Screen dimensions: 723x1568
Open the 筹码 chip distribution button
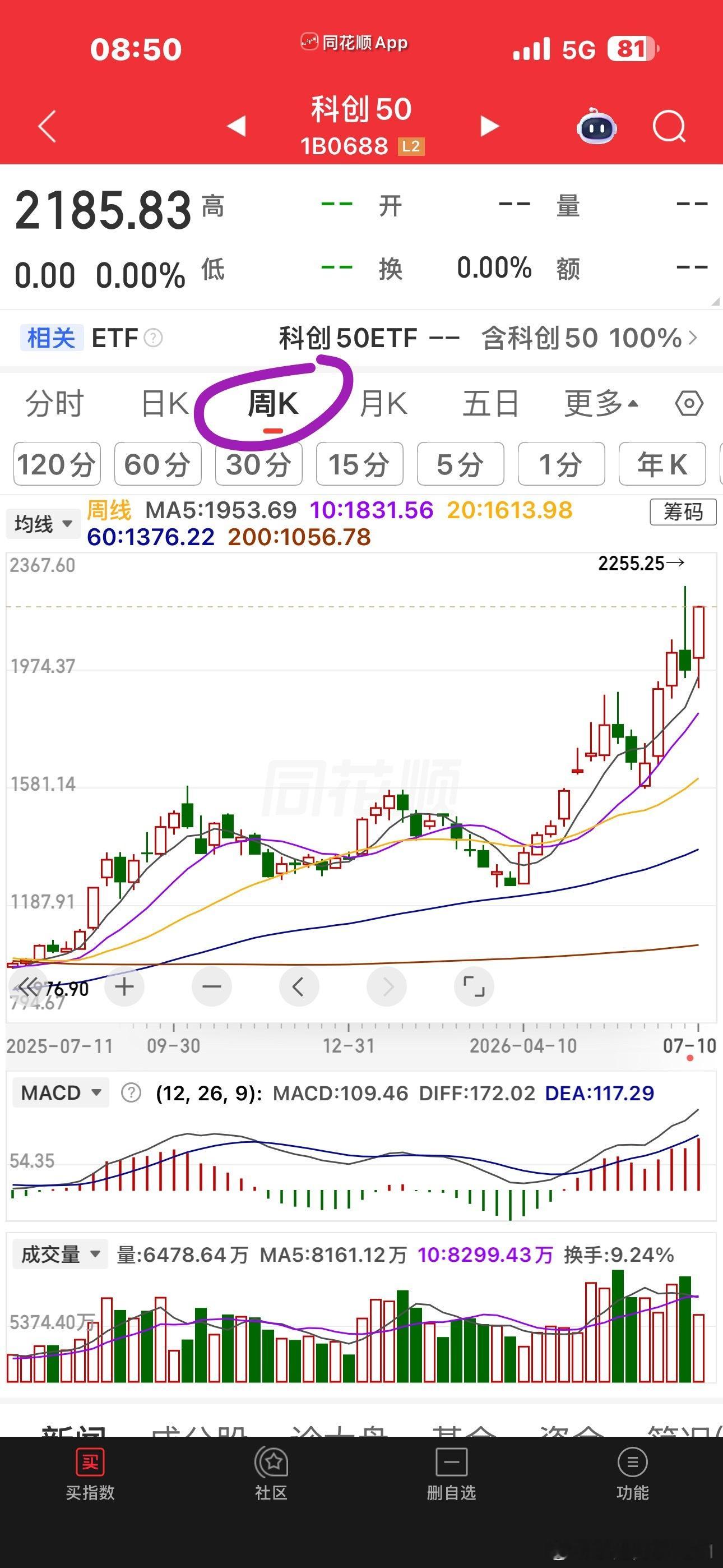[x=683, y=511]
